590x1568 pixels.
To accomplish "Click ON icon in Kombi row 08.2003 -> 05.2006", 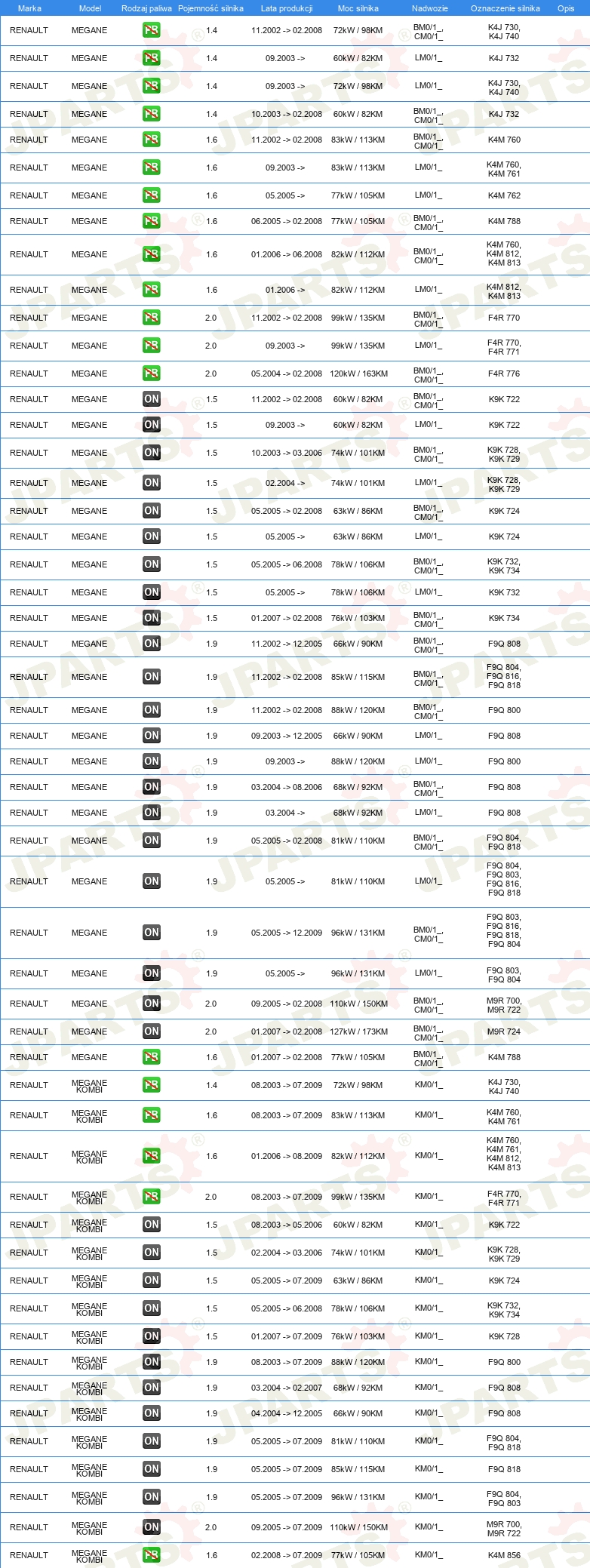I will tap(151, 1225).
